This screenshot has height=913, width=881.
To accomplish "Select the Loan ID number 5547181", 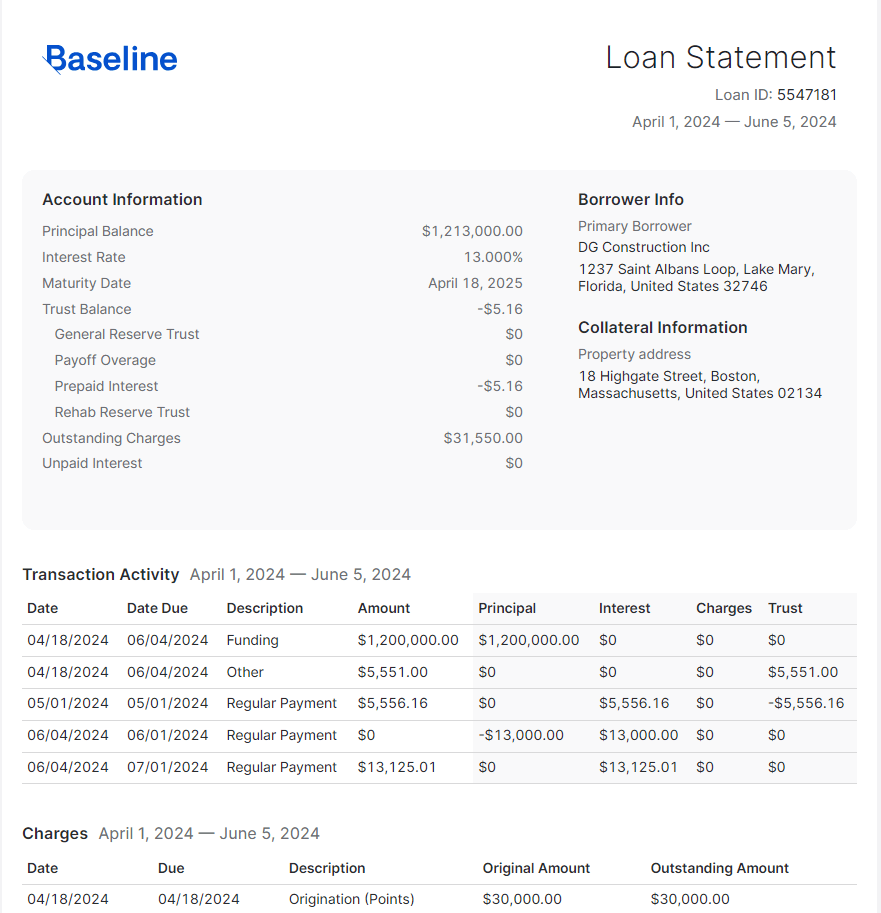I will (x=806, y=95).
